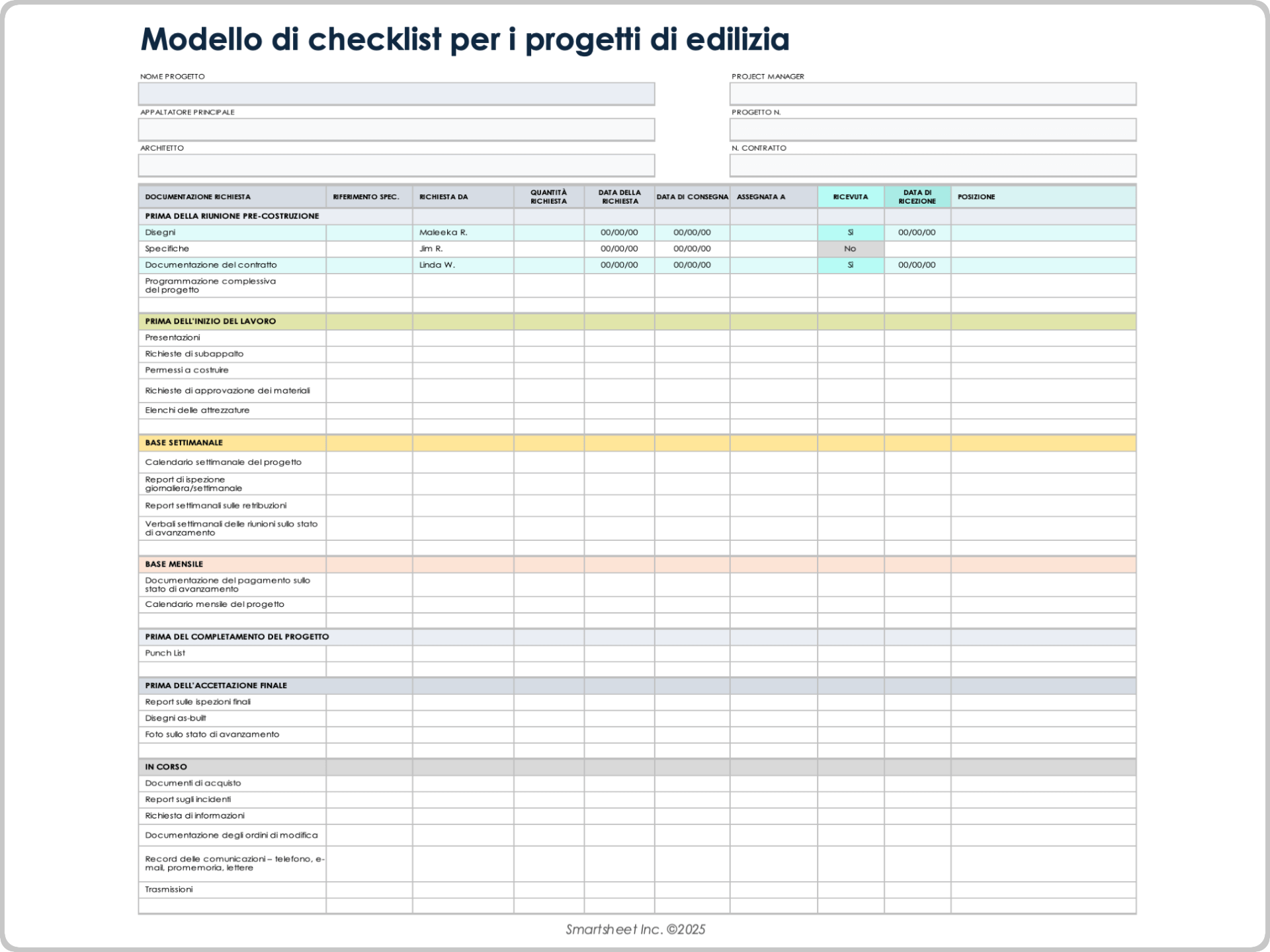1270x952 pixels.
Task: Click the Linda W. cell
Action: pos(463,265)
